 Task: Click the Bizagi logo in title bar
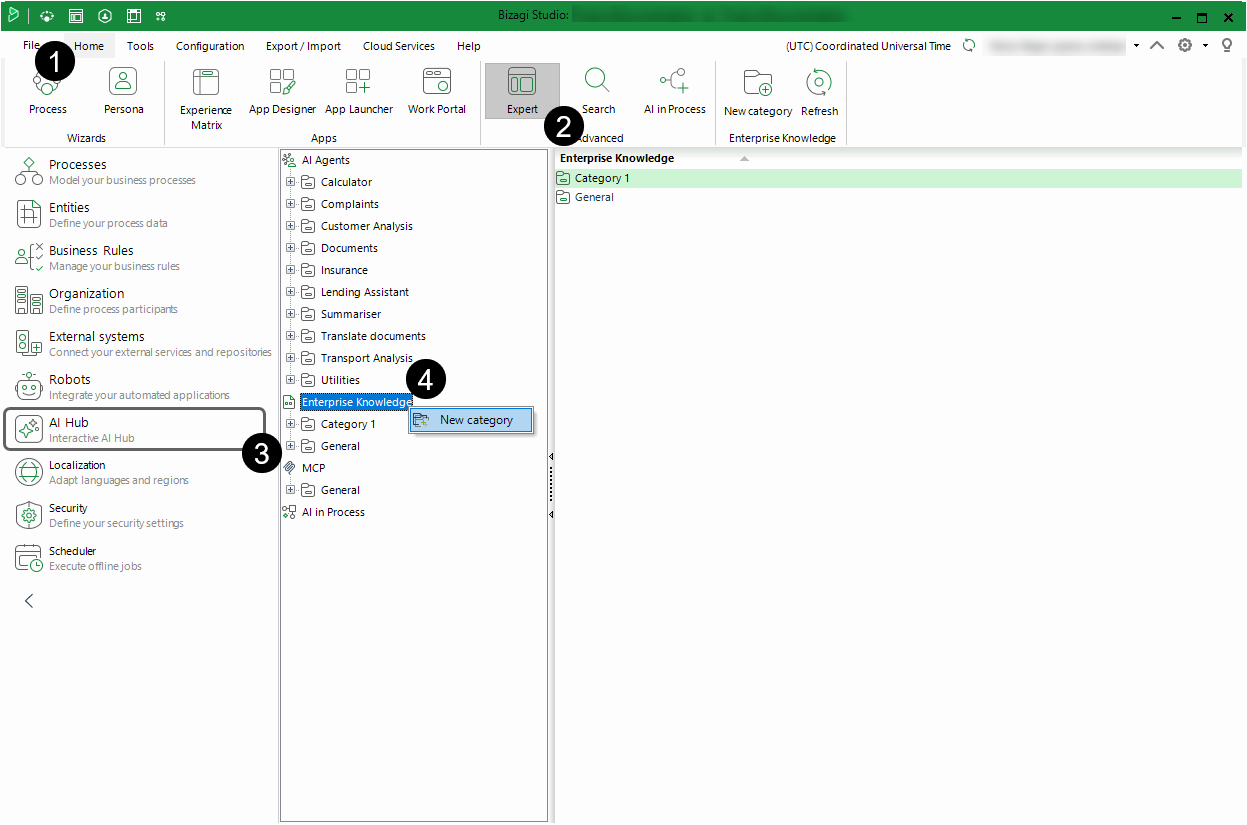point(13,15)
